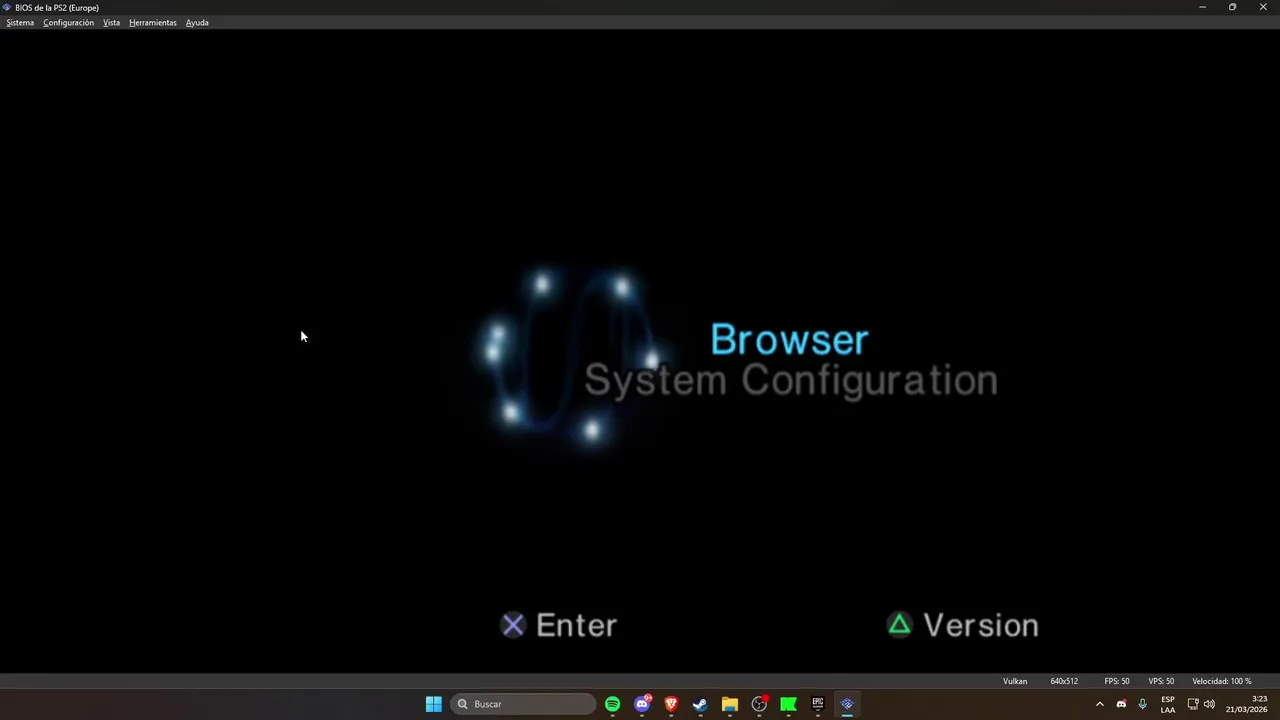Viewport: 1280px width, 720px height.
Task: Open File Explorer from the taskbar
Action: [x=730, y=704]
